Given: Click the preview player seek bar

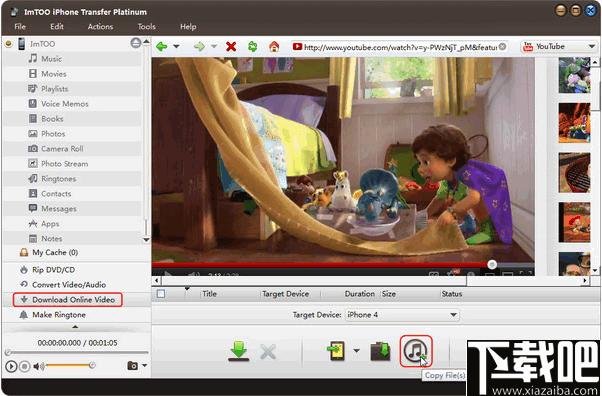Looking at the screenshot, I should (77, 352).
